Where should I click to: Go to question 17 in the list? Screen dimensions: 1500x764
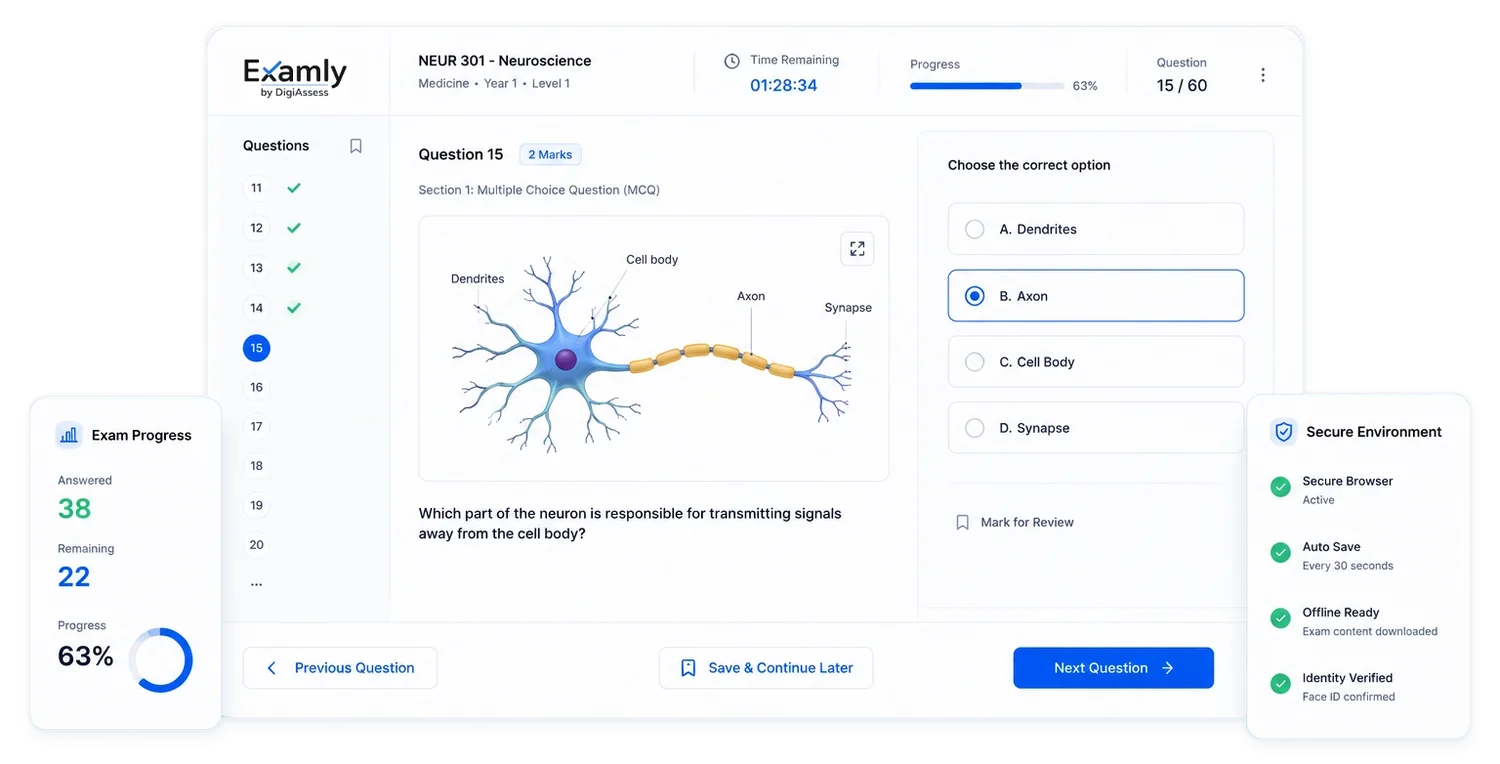(257, 427)
